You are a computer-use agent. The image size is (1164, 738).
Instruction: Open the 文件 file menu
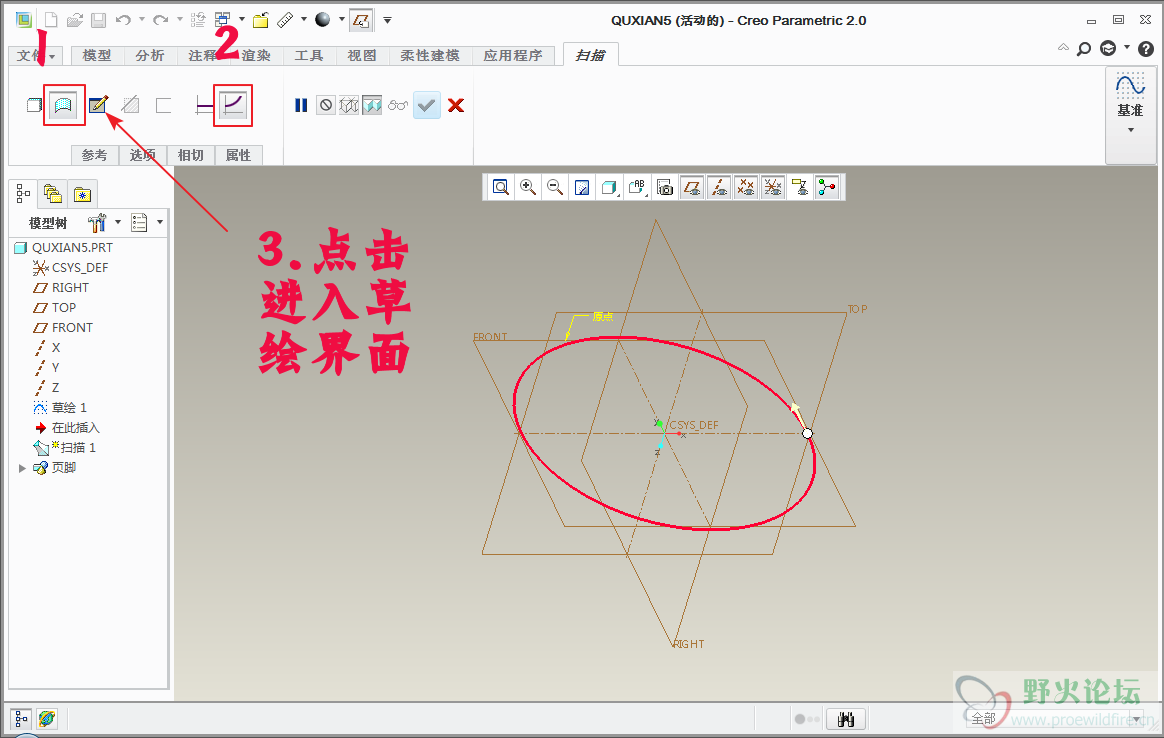[36, 56]
